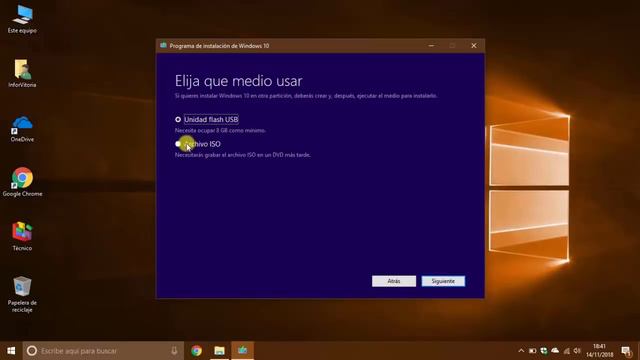This screenshot has height=360, width=640.
Task: Open Chrome from the taskbar
Action: [196, 351]
